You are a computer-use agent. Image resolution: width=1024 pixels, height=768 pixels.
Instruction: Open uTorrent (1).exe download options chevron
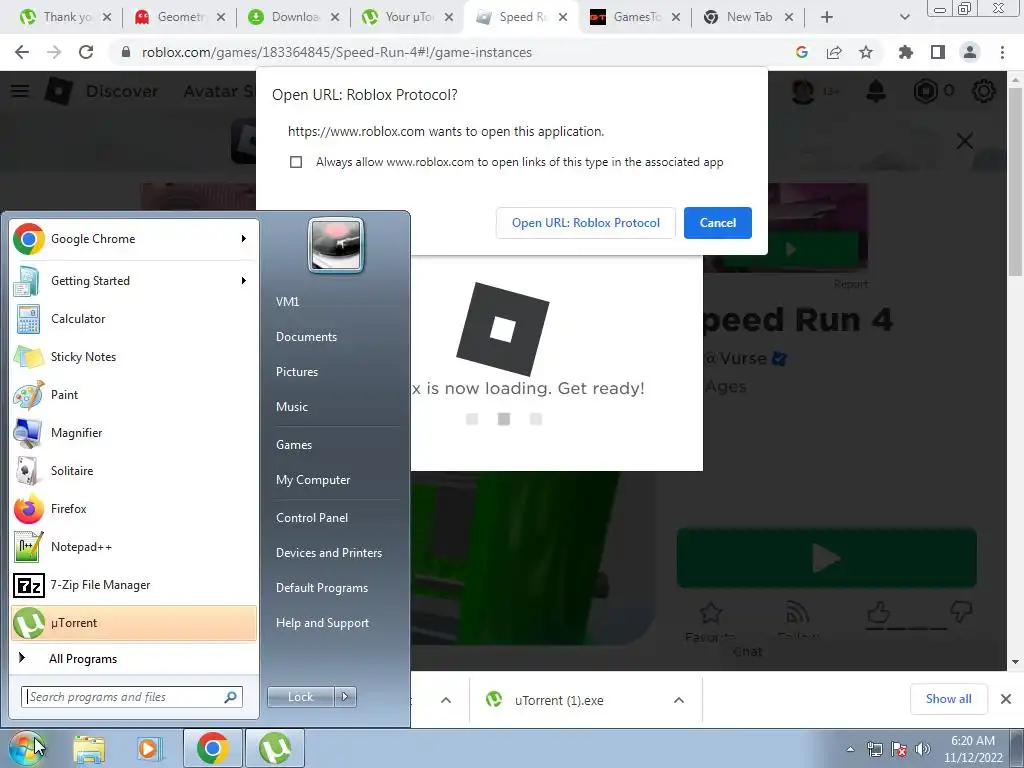679,700
